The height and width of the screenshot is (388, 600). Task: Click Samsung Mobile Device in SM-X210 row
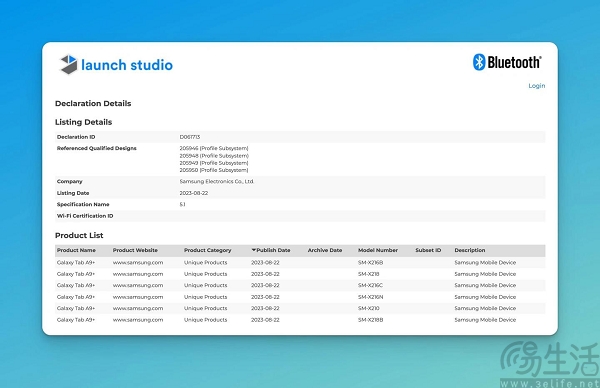point(485,308)
